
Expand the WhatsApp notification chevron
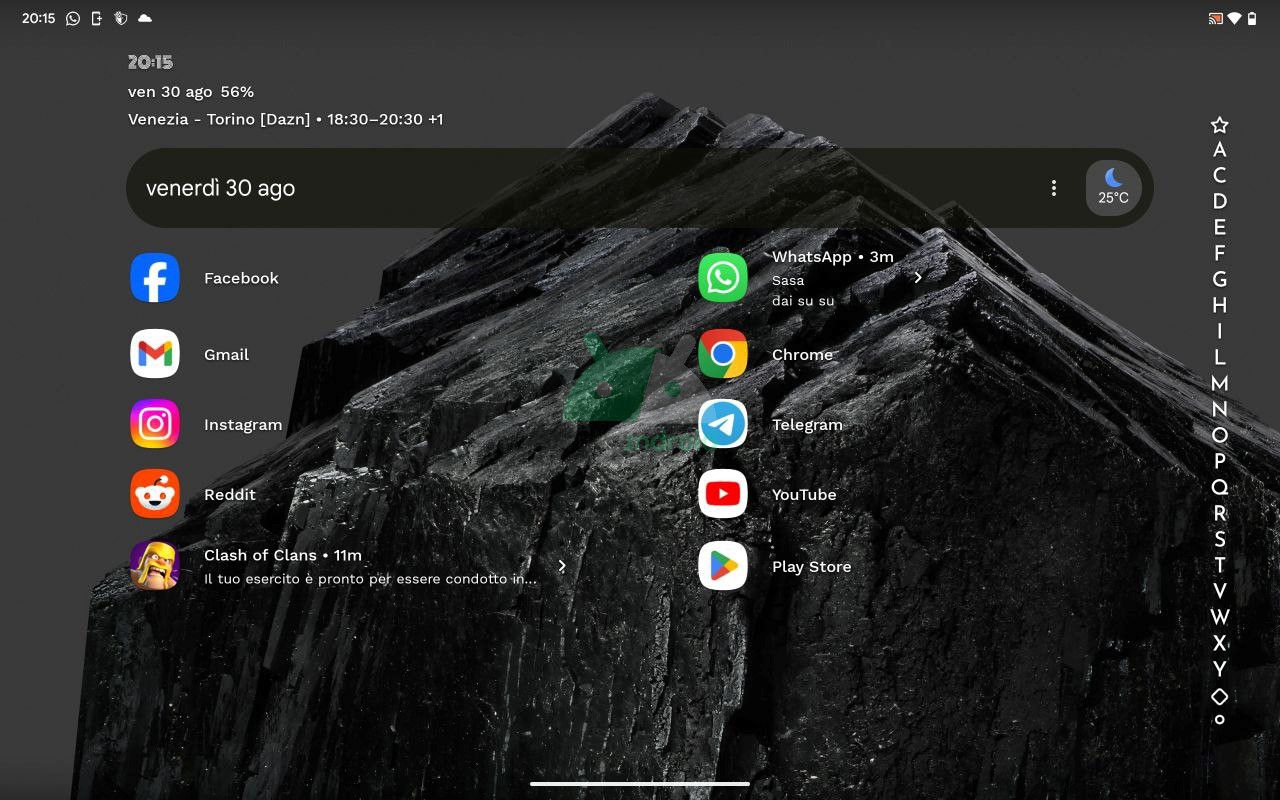[x=918, y=277]
